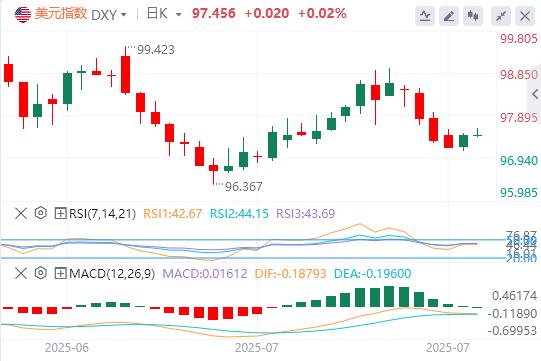Click the RSI1:42.67 value
Screen dimensions: 541x361
click(173, 214)
